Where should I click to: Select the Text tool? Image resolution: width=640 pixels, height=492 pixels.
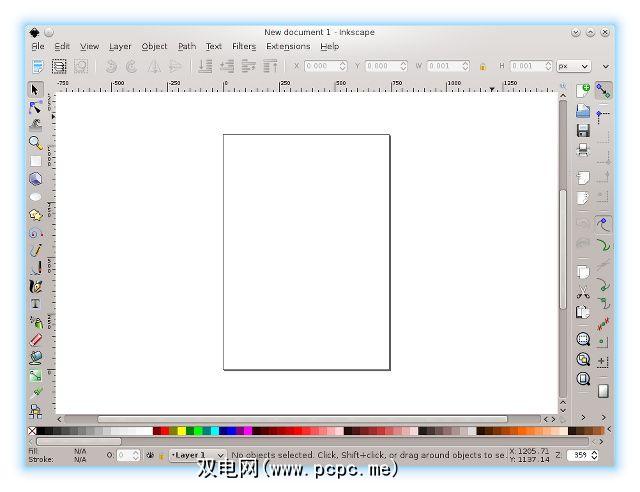click(x=35, y=304)
